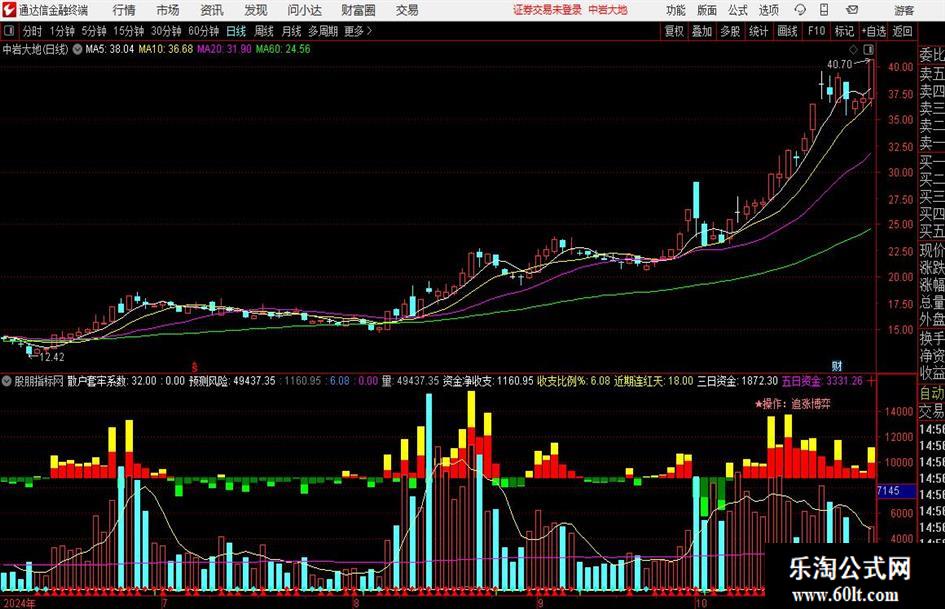The width and height of the screenshot is (945, 609).
Task: Click the 标记 mark button
Action: click(x=844, y=31)
